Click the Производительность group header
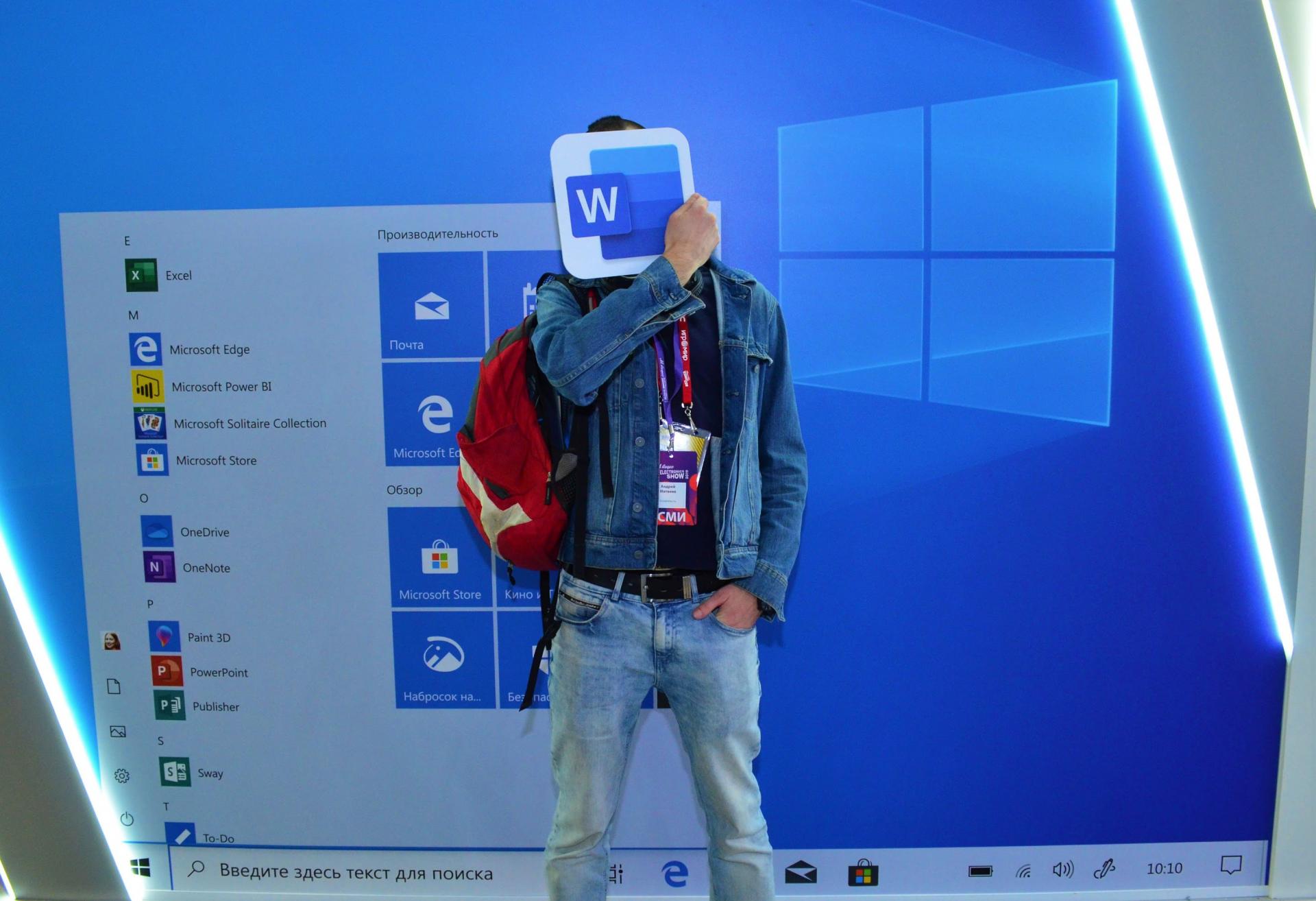Viewport: 1316px width, 901px height. coord(437,234)
